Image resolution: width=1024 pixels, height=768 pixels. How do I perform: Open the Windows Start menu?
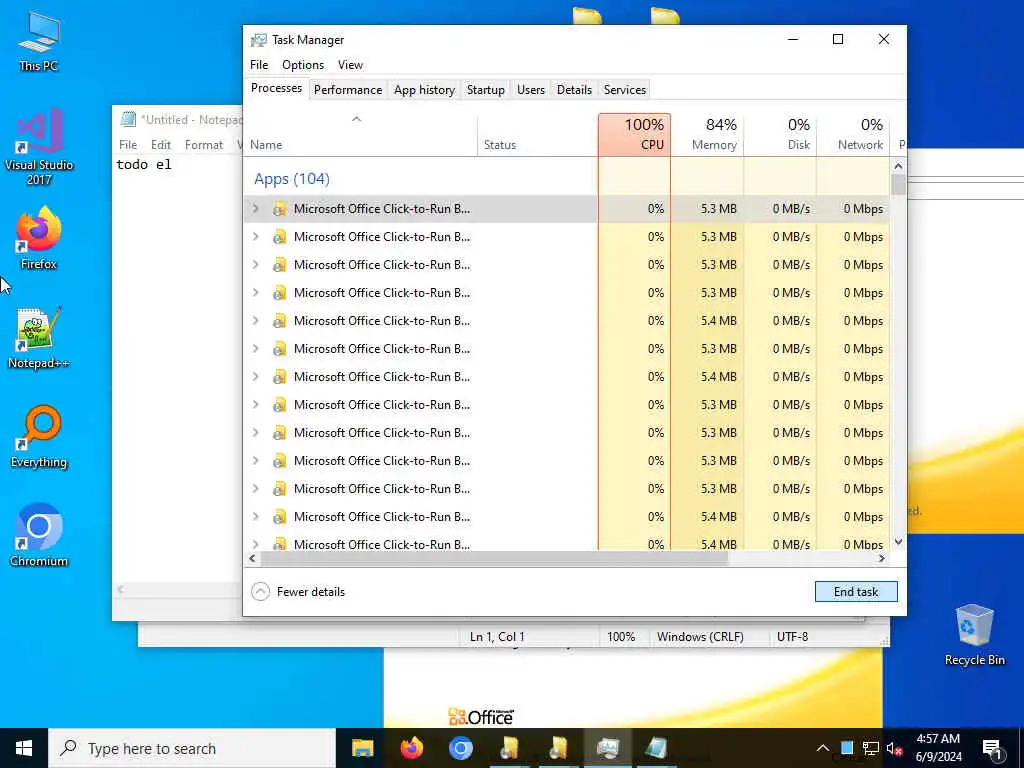(x=24, y=748)
